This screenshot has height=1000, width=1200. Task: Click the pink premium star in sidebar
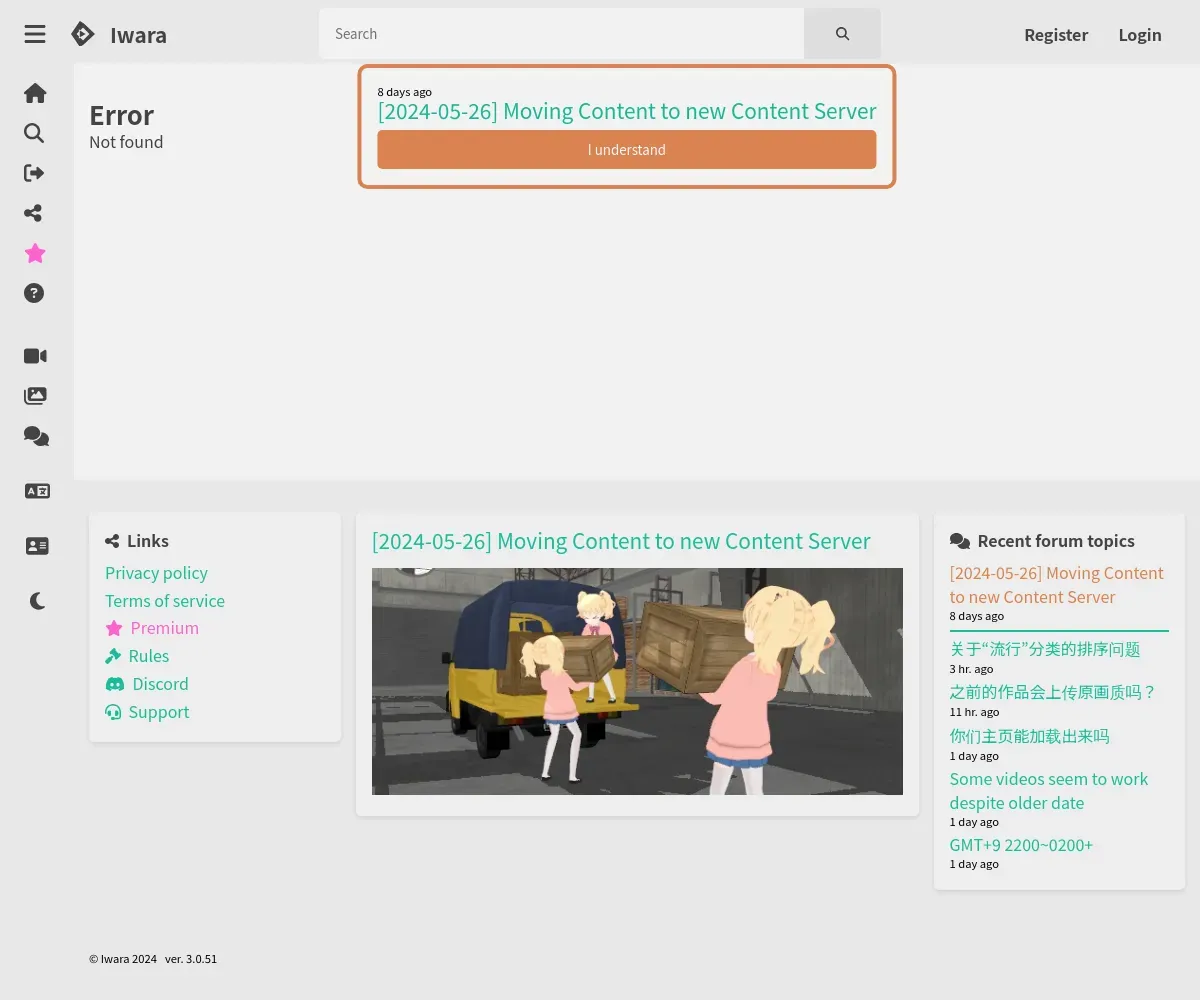(x=35, y=253)
